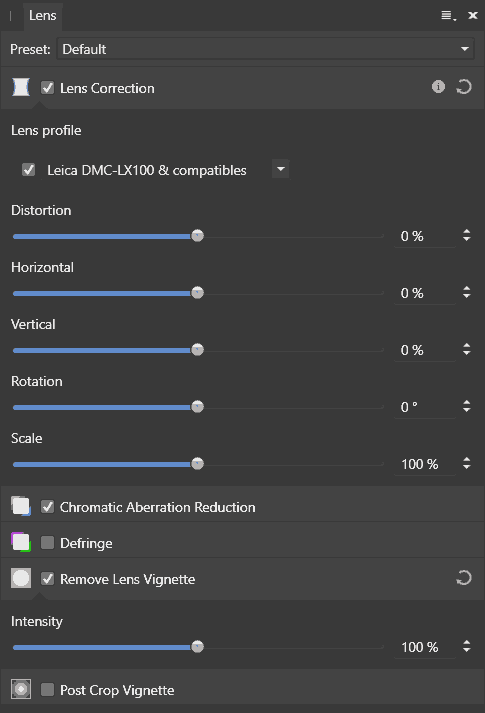
Task: Disable the Lens Correction checkbox
Action: pos(48,87)
